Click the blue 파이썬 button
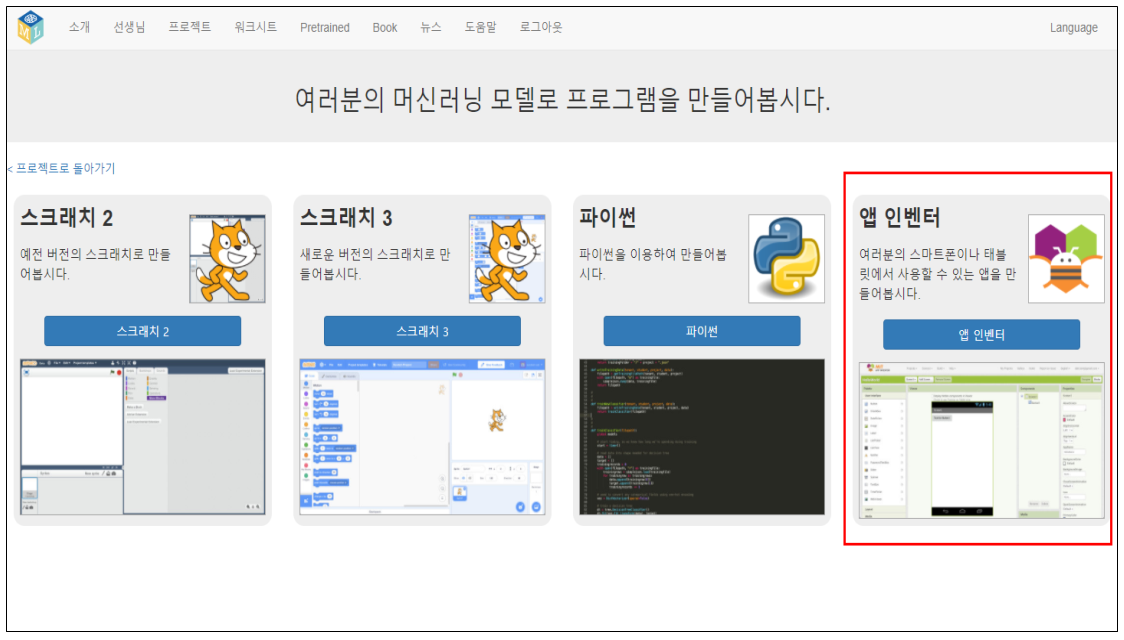The image size is (1124, 640). point(702,331)
